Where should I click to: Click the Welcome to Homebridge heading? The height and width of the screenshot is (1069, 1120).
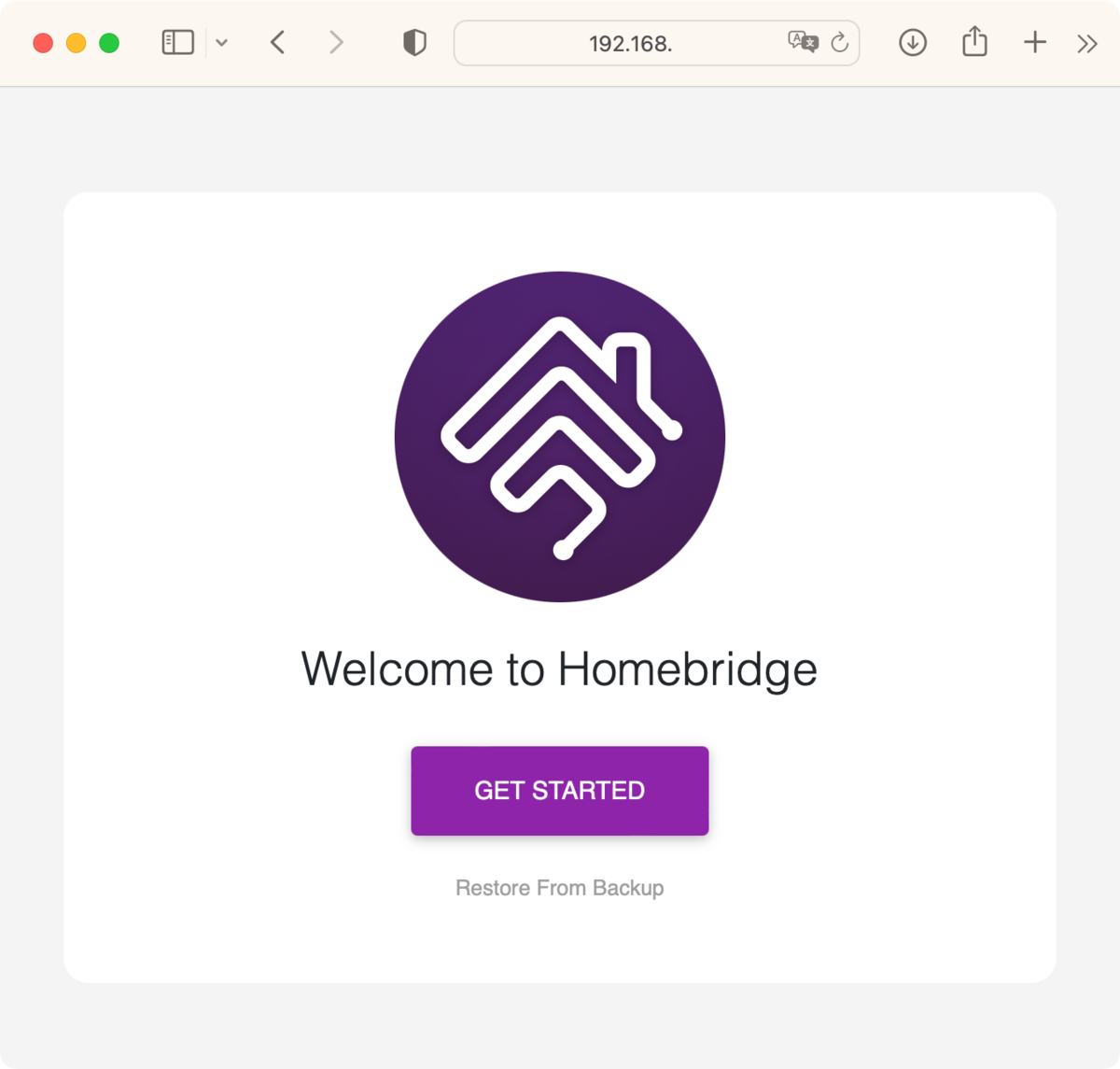[559, 670]
